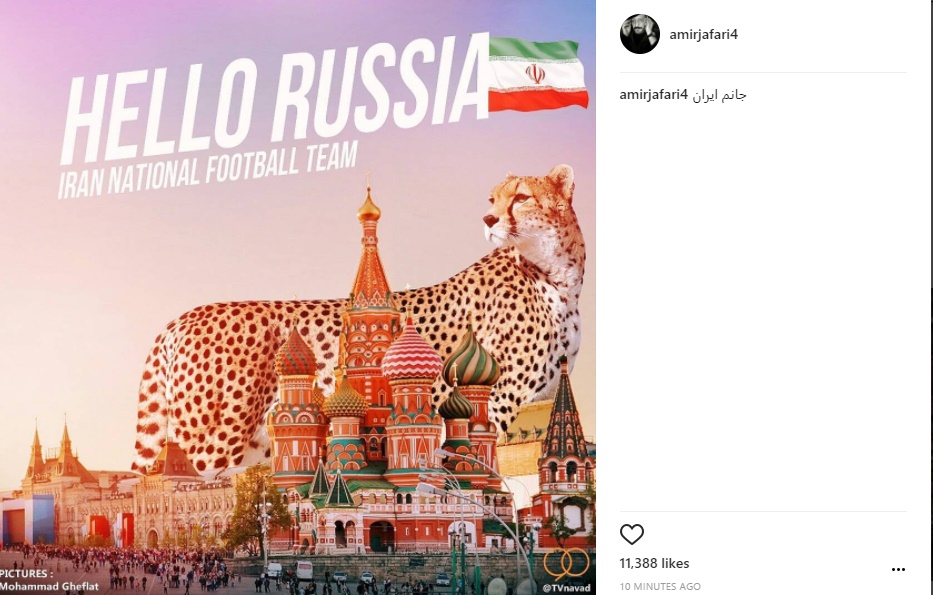Click the HELLO RUSSIA headline text

point(274,101)
